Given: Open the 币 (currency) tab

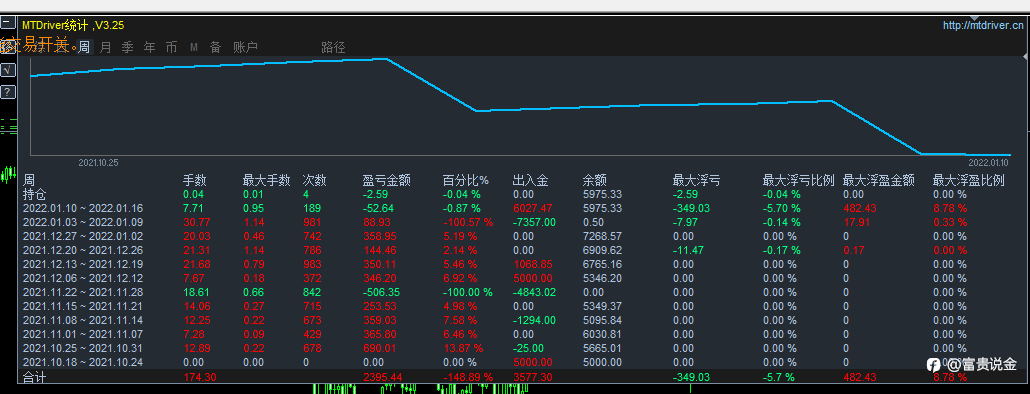Looking at the screenshot, I should (x=171, y=47).
